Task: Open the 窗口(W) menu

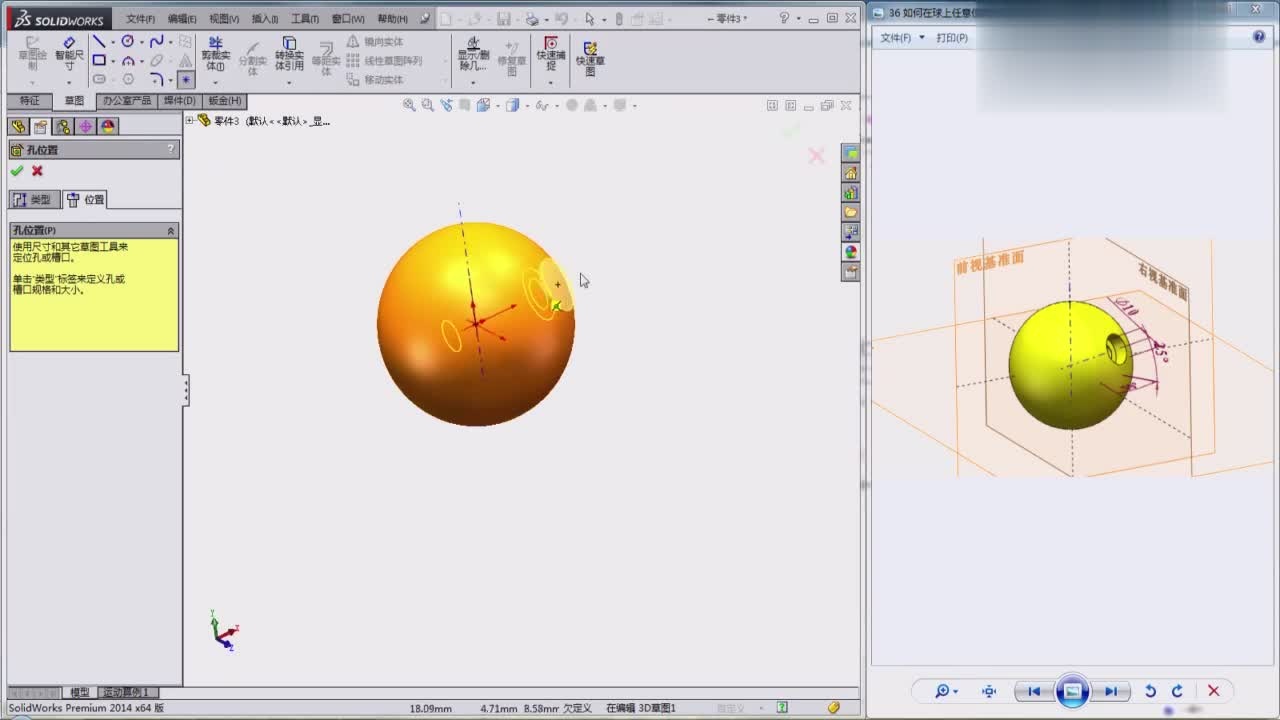Action: (348, 19)
